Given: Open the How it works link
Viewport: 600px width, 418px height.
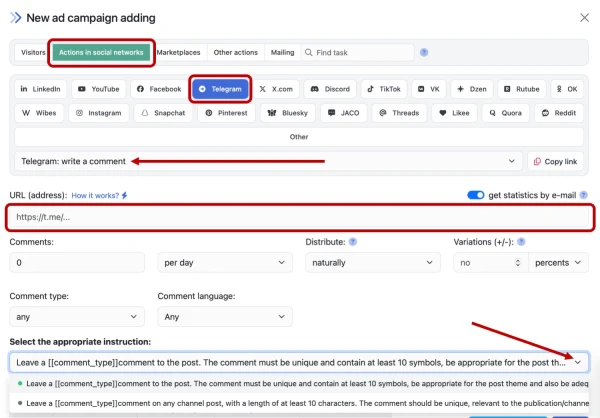Looking at the screenshot, I should [99, 195].
